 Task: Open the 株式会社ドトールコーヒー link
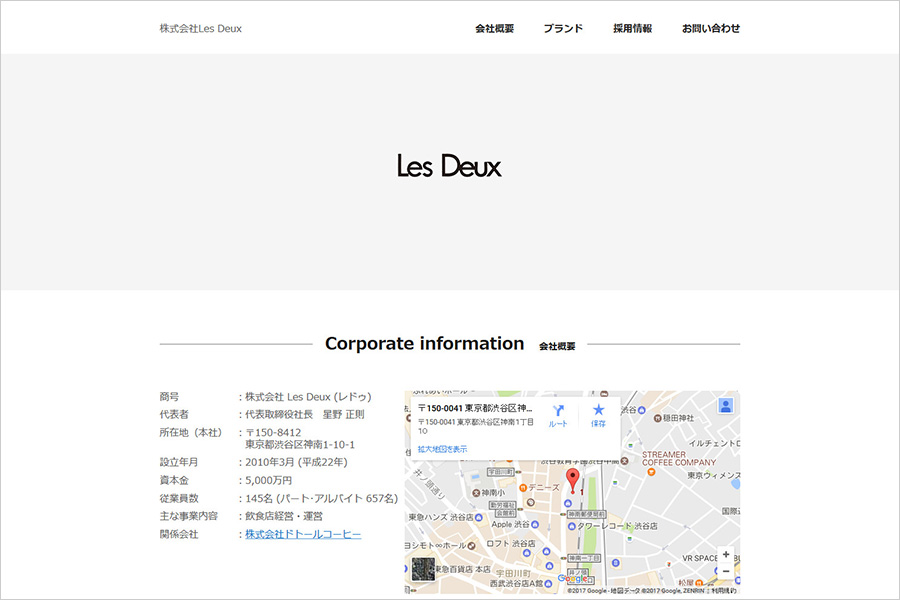[303, 534]
